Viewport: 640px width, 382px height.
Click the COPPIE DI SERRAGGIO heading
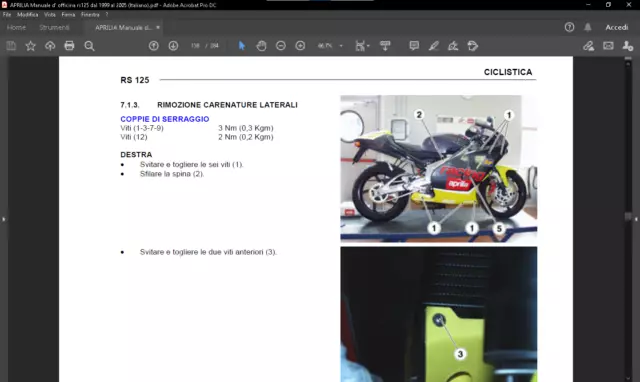click(164, 119)
